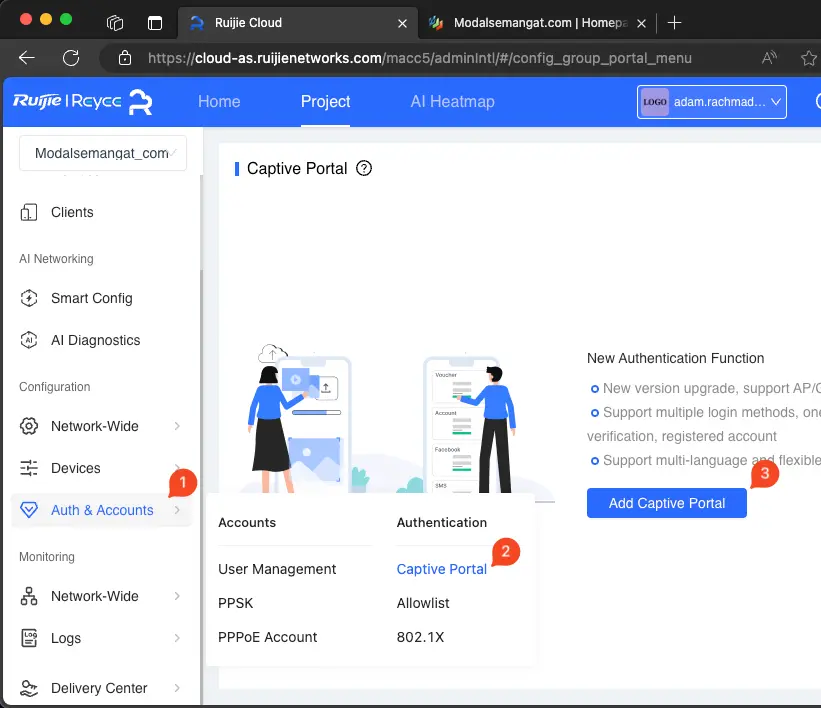Image resolution: width=821 pixels, height=708 pixels.
Task: Click the Configuration Network-Wide gear icon
Action: pyautogui.click(x=29, y=426)
